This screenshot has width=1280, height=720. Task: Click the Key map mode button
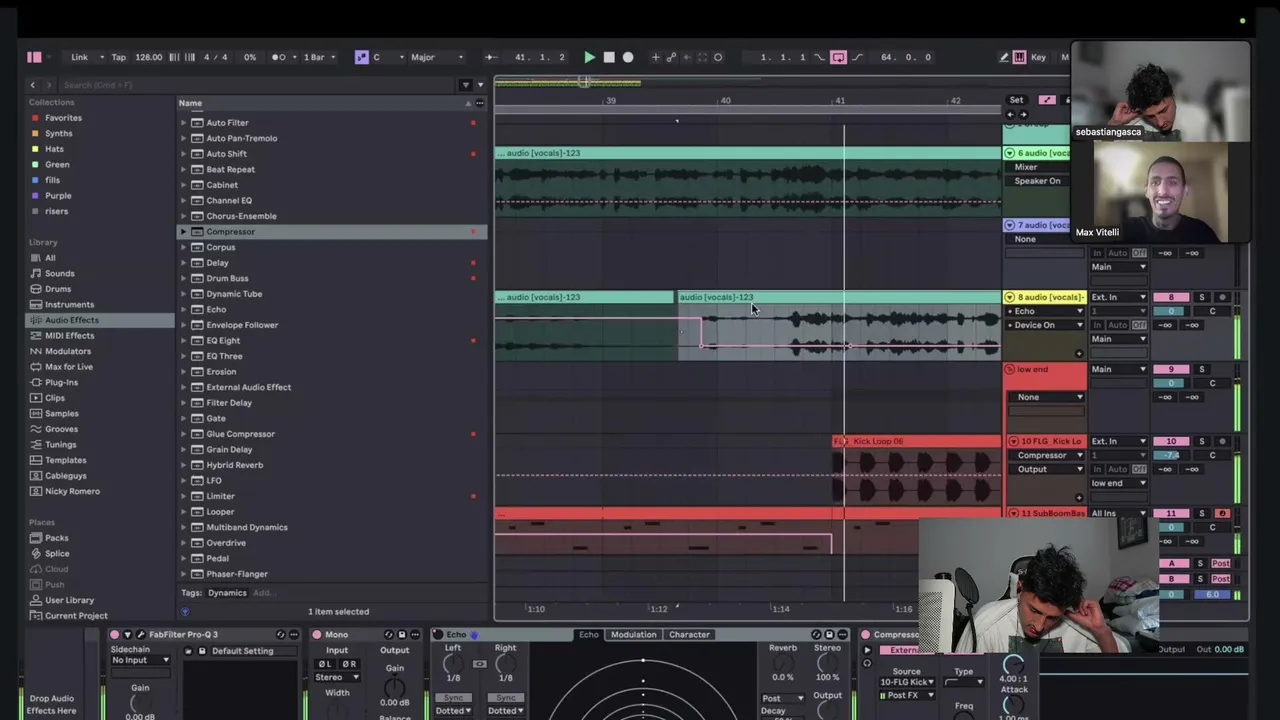(1038, 57)
